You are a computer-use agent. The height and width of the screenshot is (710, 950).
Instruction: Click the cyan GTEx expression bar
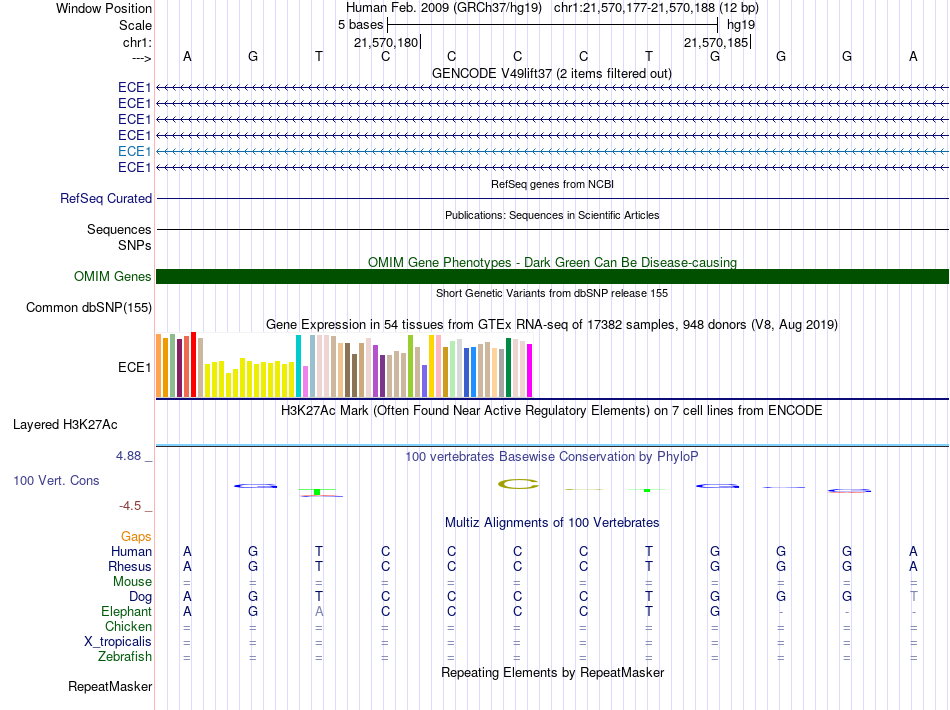pos(299,366)
